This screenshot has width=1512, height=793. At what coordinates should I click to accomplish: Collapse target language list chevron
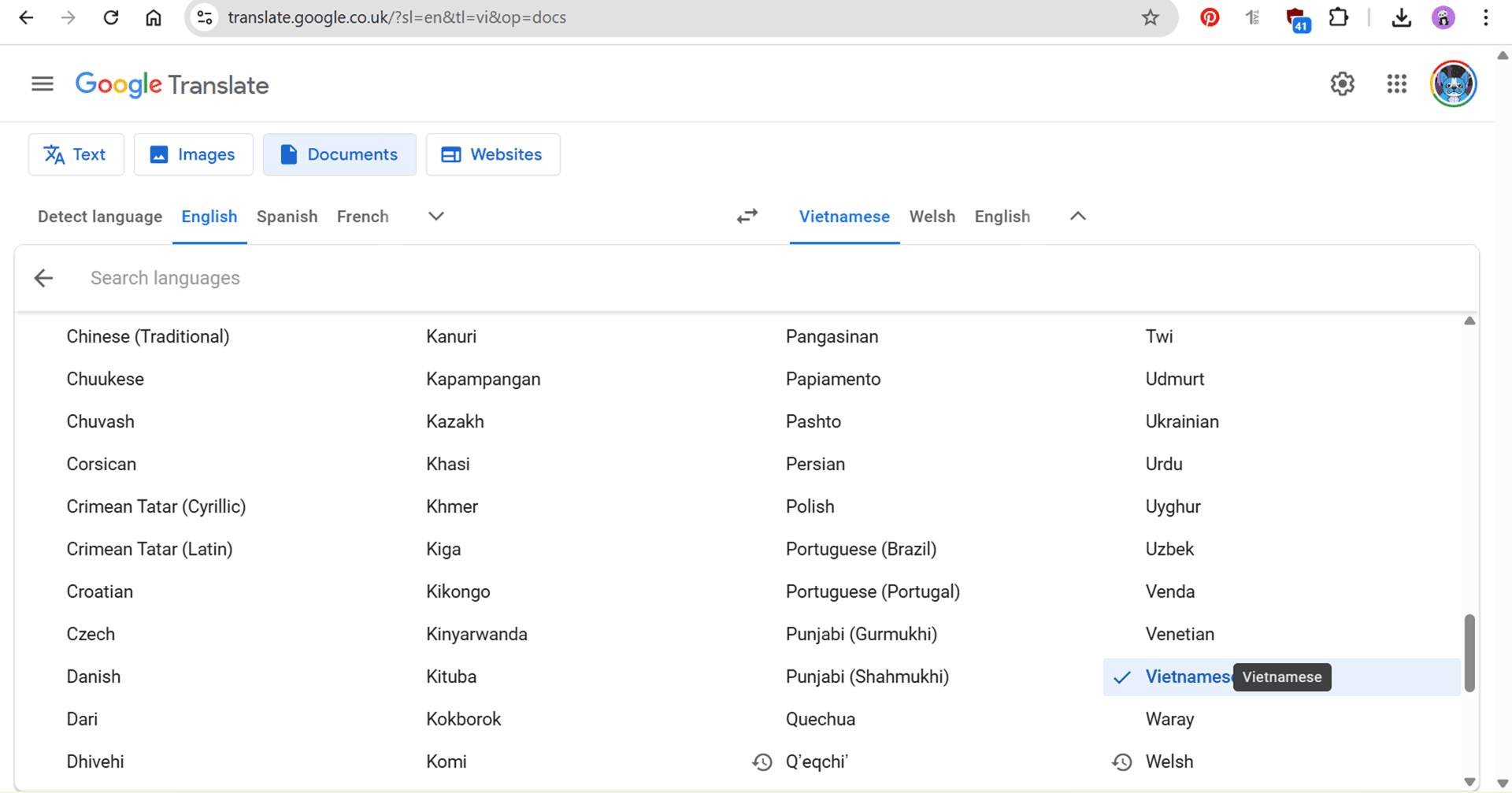(x=1077, y=216)
